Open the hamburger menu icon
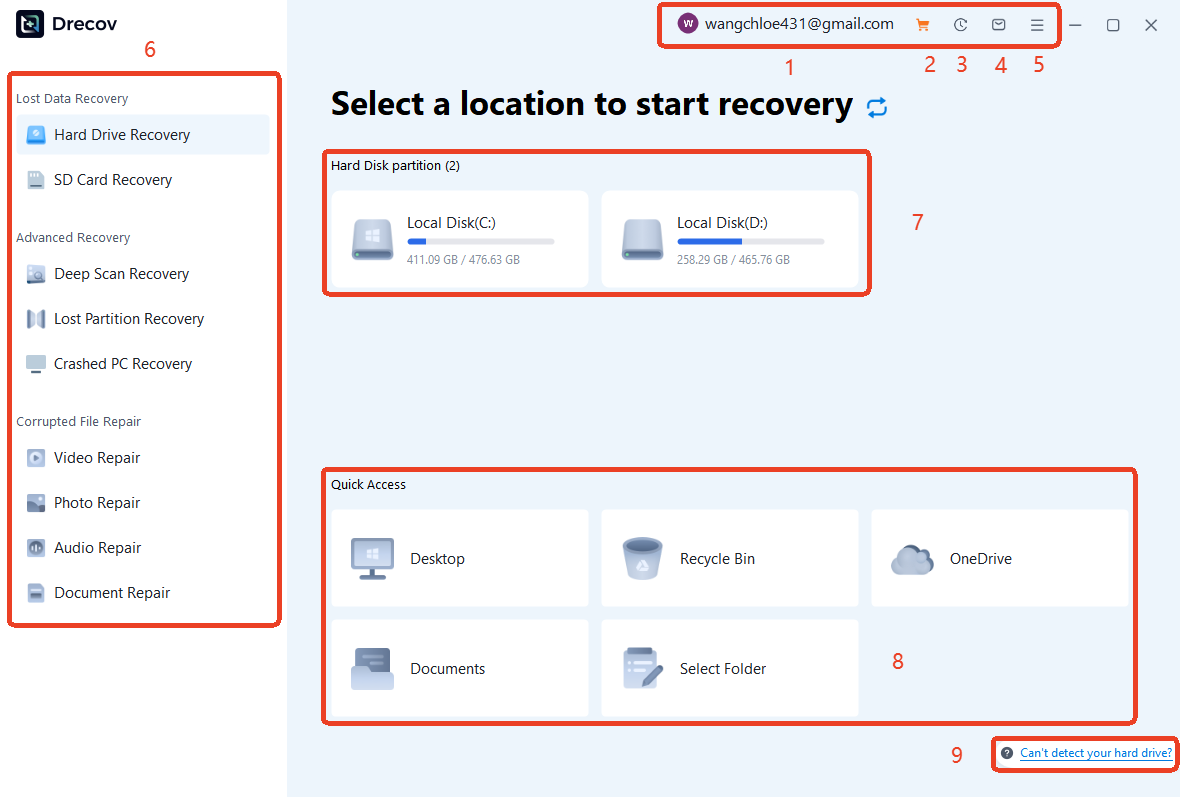 tap(1037, 25)
